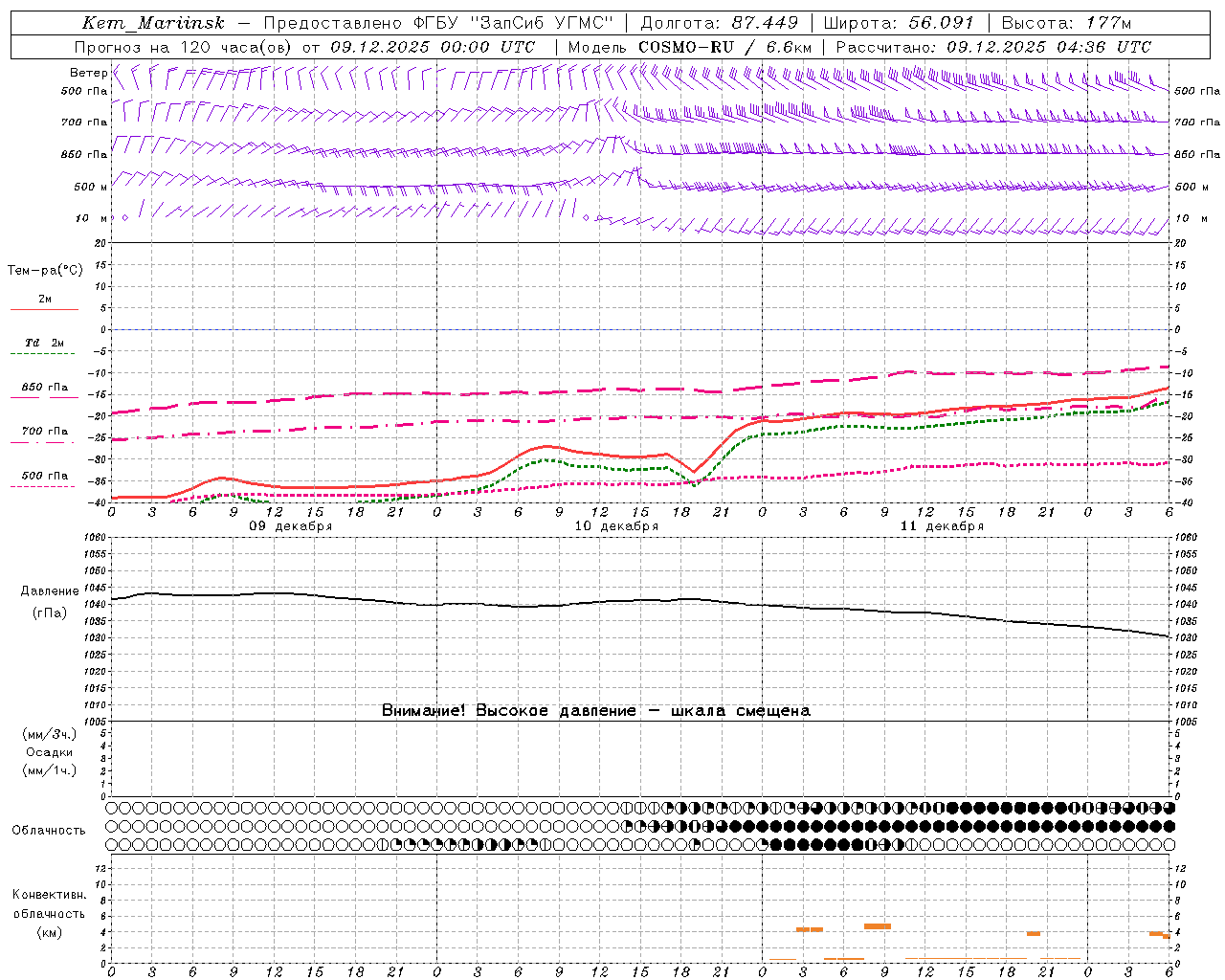Click the 'Высота: 177м' elevation text

click(1066, 23)
